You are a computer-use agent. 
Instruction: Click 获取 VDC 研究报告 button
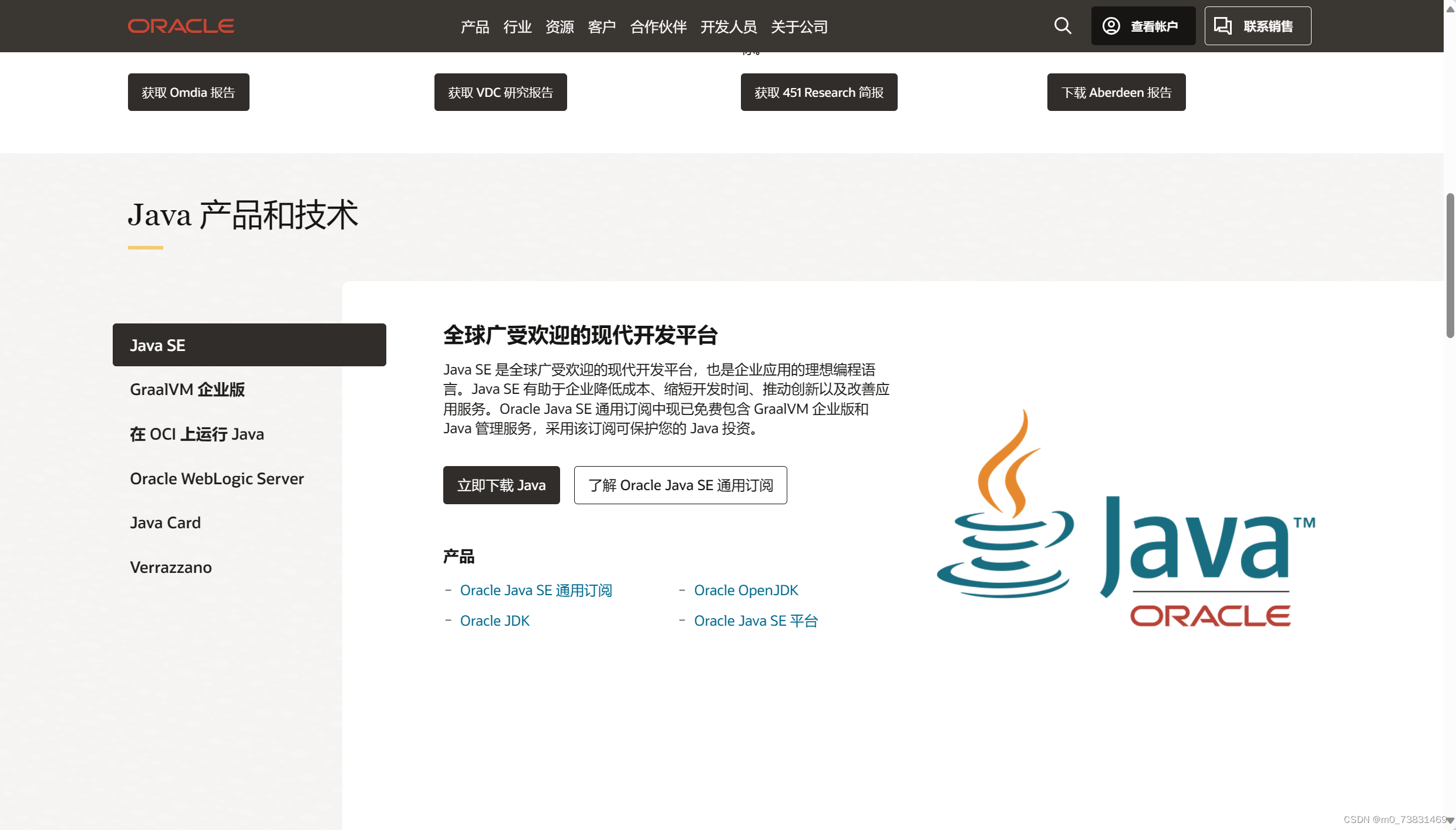[501, 92]
